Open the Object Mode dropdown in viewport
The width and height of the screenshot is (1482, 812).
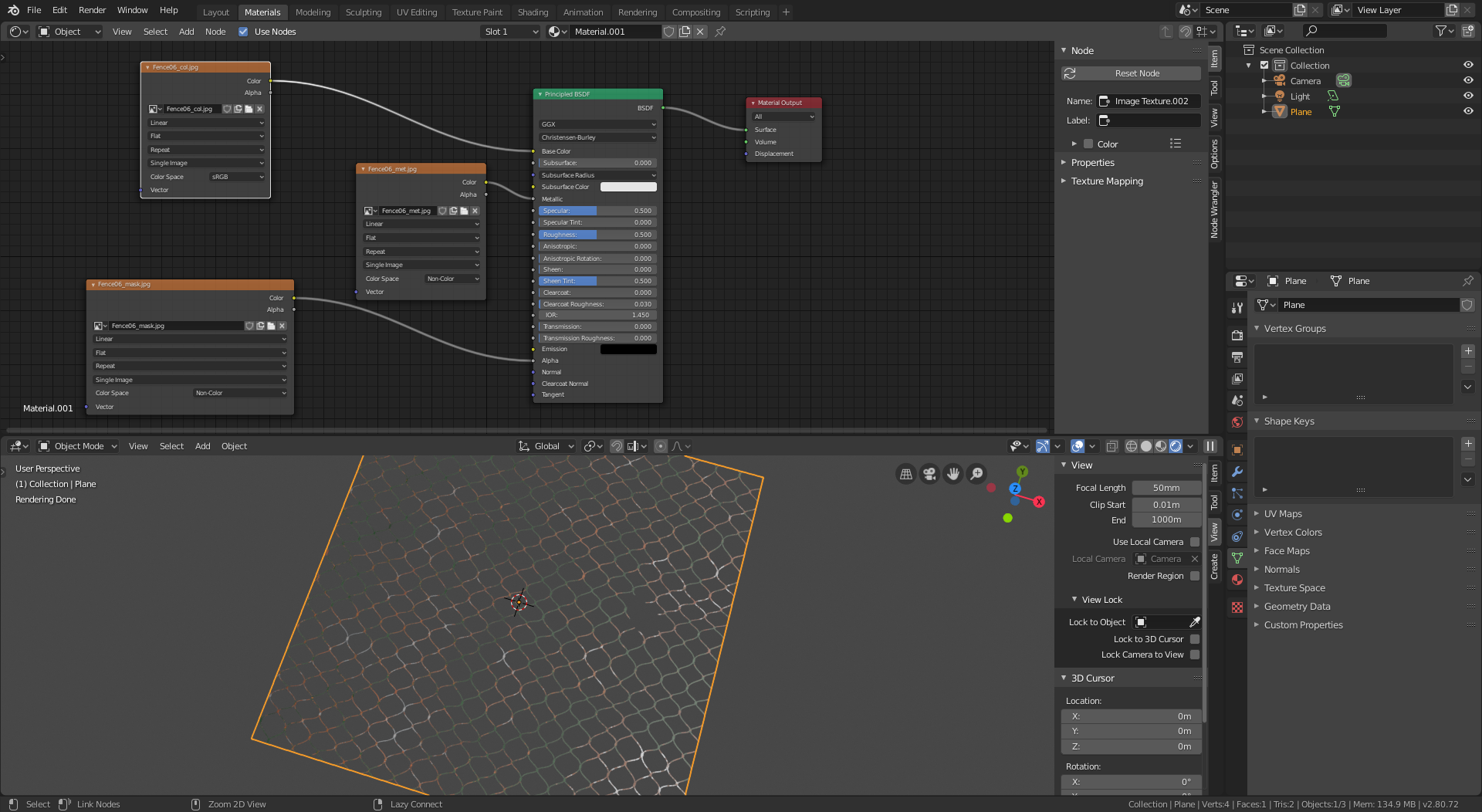click(x=78, y=446)
